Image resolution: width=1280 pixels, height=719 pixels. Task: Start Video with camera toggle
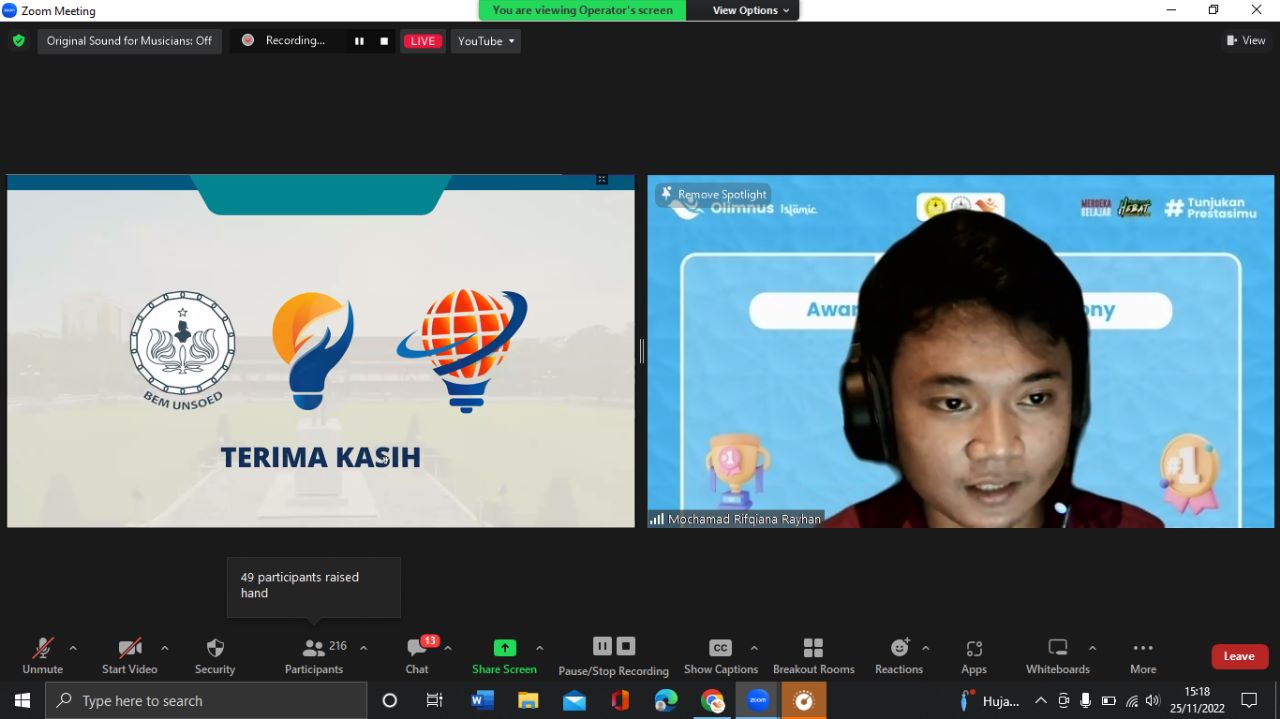pyautogui.click(x=129, y=655)
